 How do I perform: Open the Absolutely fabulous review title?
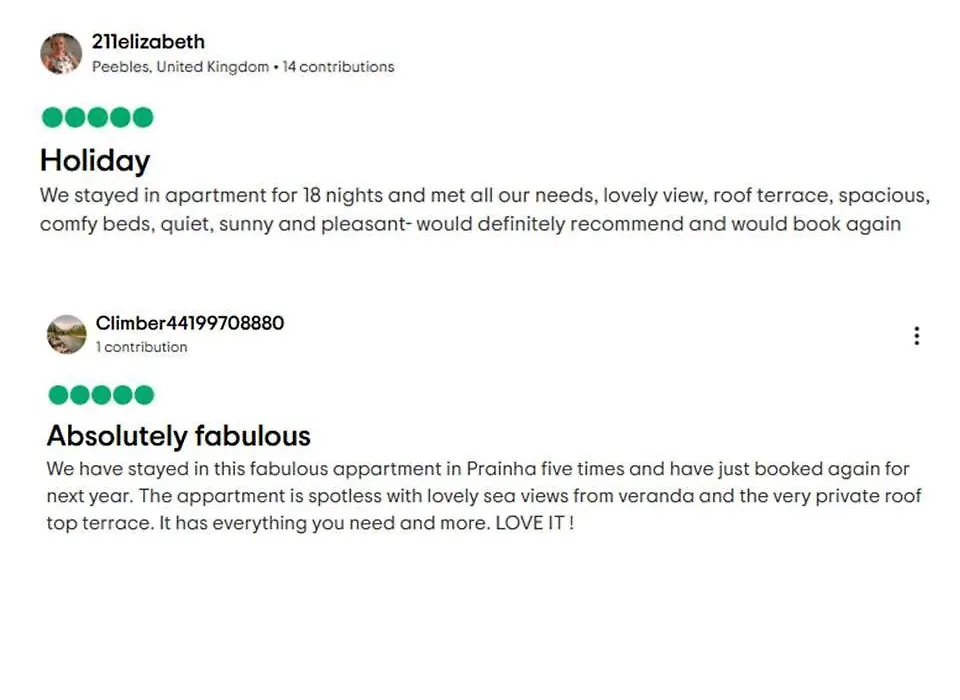point(179,435)
